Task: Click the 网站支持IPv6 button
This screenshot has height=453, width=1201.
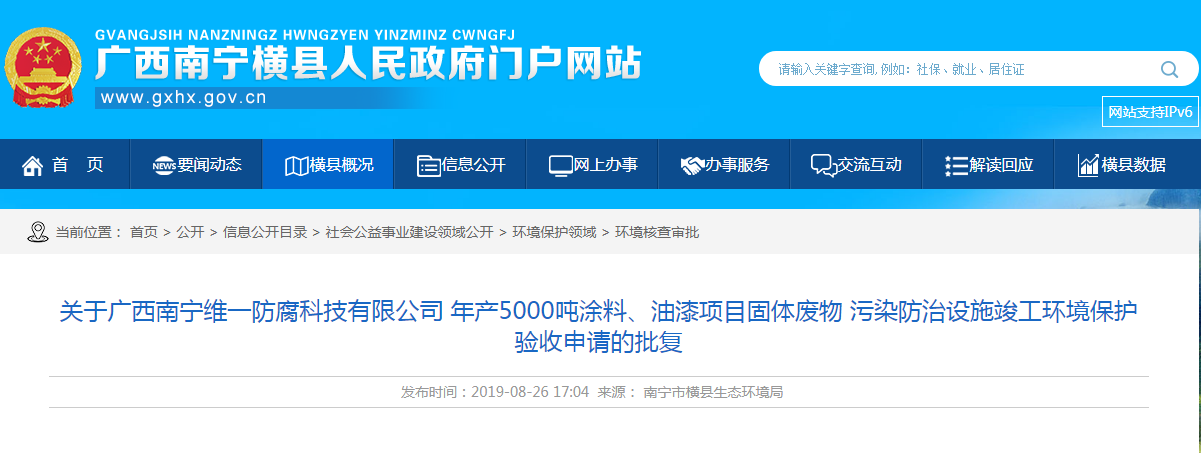Action: click(x=1150, y=111)
